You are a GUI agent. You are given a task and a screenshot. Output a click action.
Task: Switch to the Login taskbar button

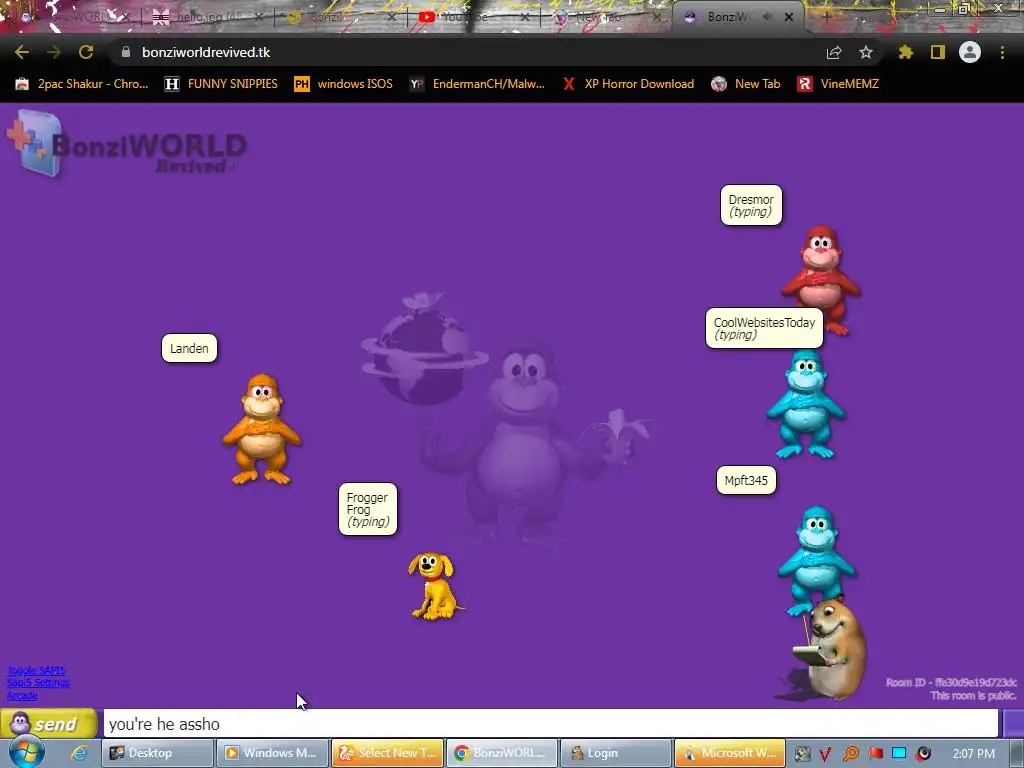point(616,753)
